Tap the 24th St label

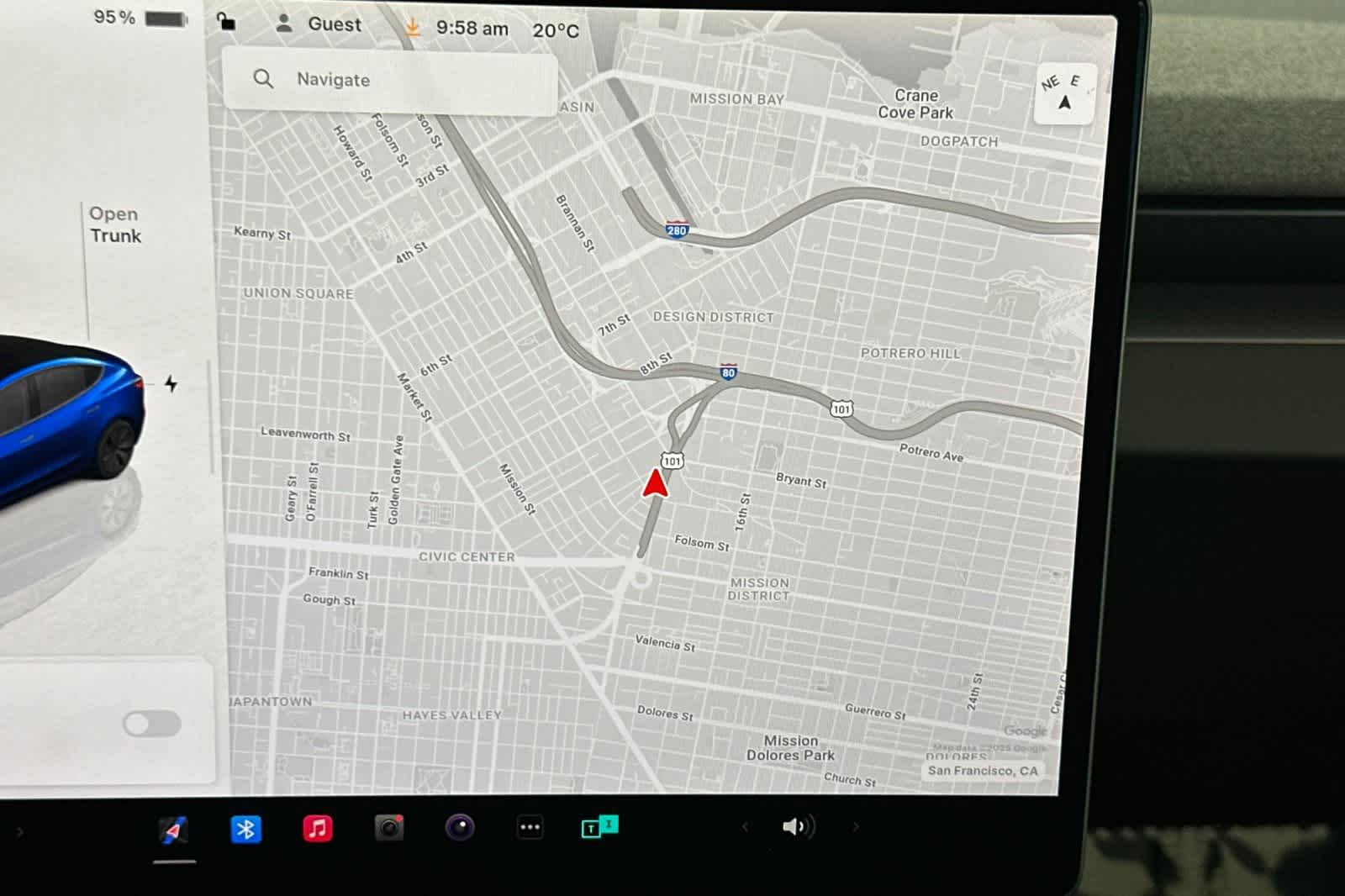pos(974,692)
